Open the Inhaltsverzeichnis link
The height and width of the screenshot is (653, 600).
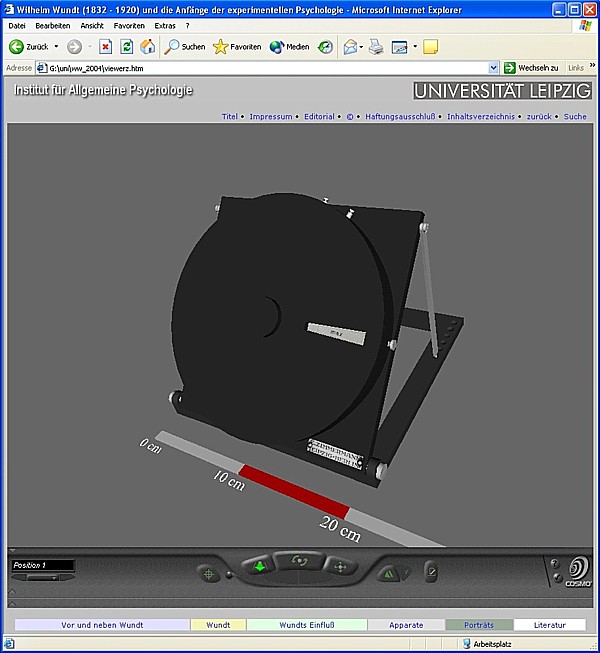(481, 117)
